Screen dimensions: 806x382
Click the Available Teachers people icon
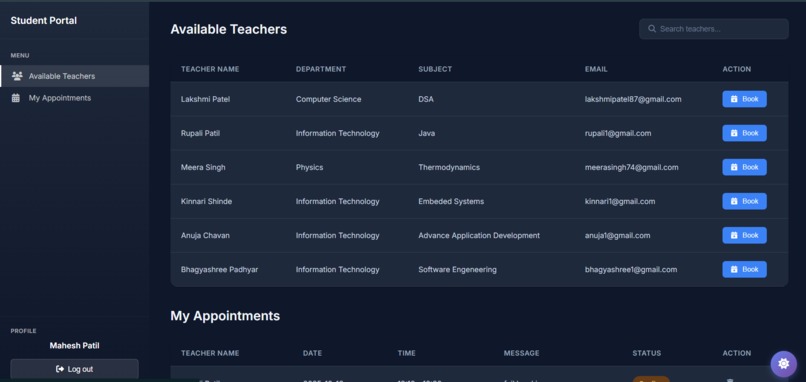coord(17,76)
